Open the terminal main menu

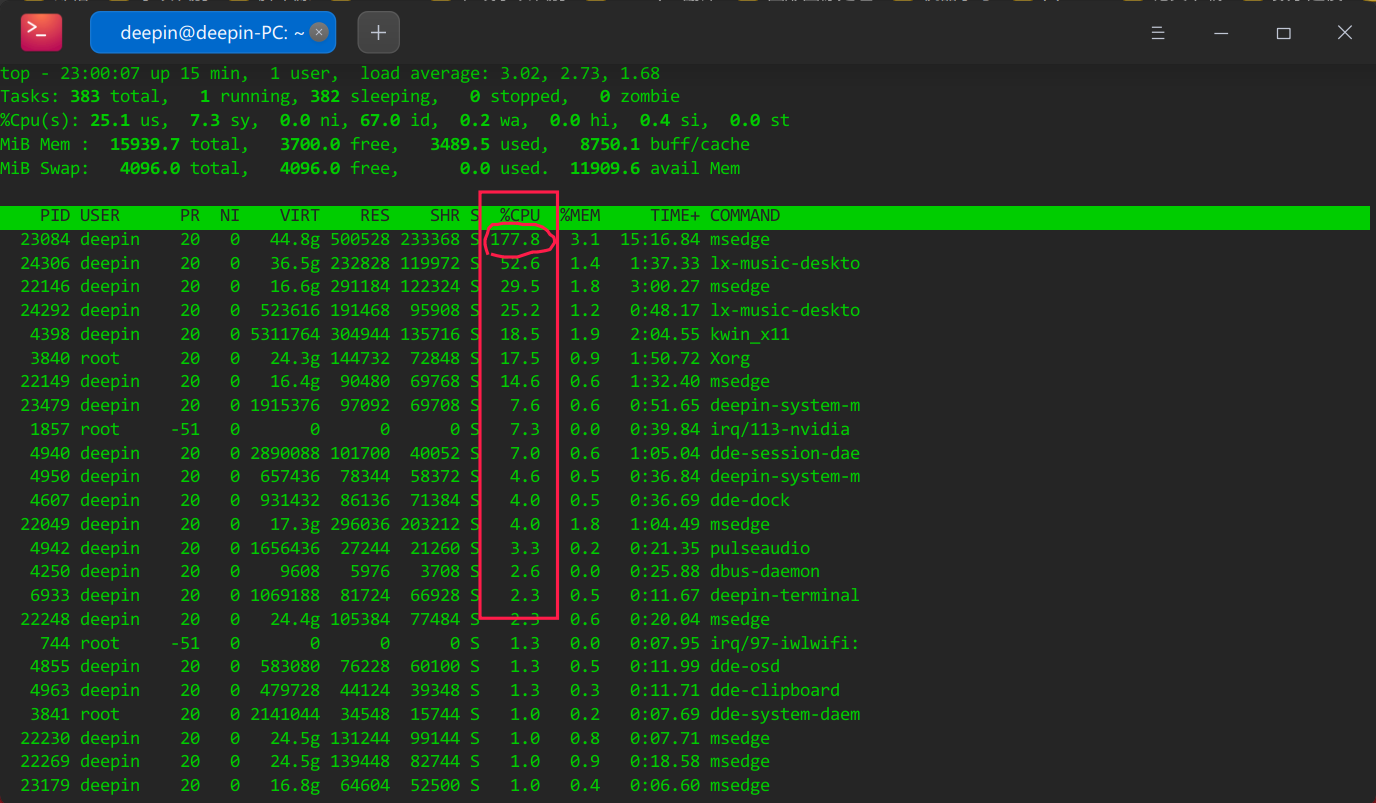coord(1158,33)
